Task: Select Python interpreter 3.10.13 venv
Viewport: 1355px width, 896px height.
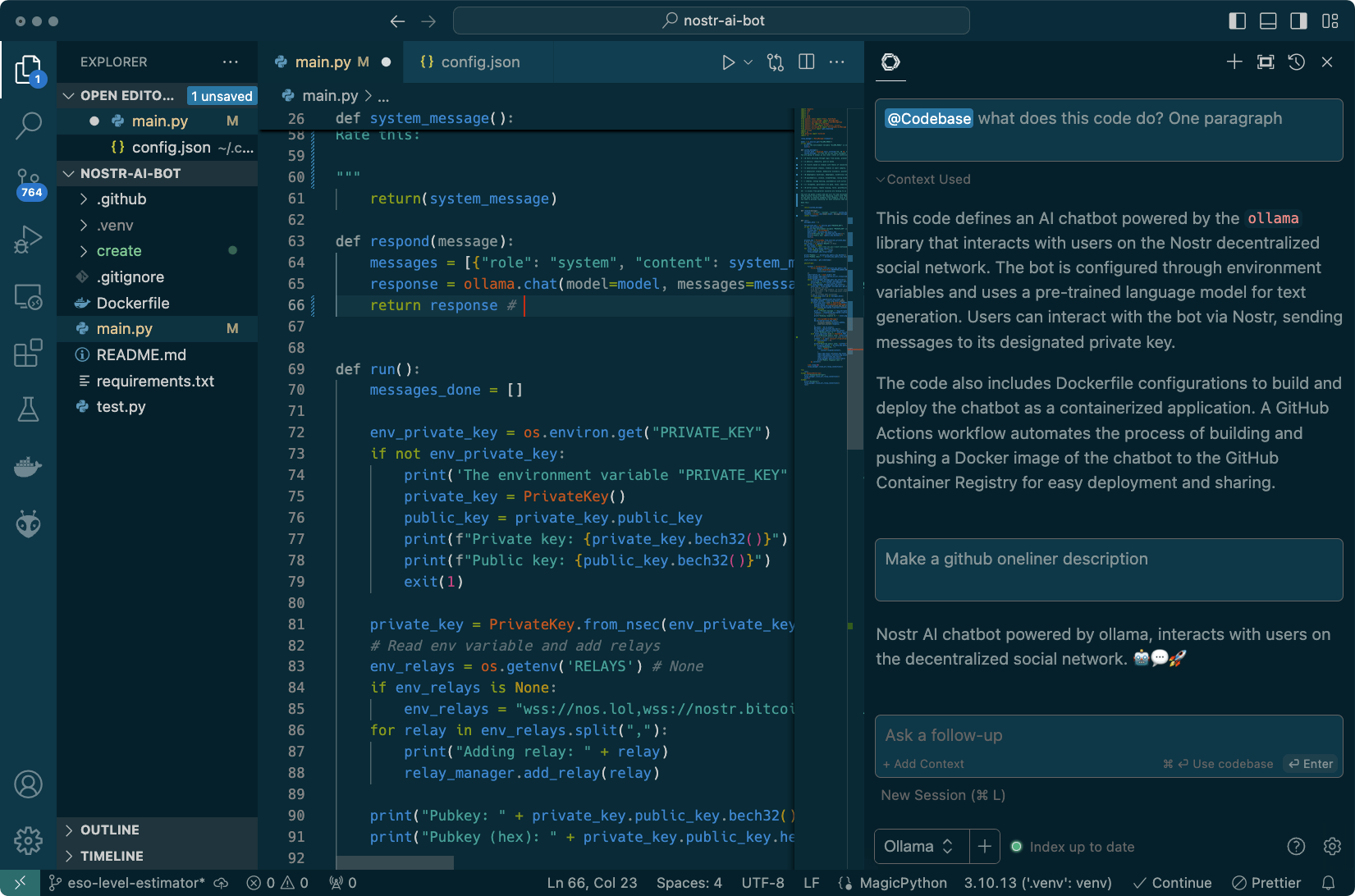Action: coord(1038,883)
